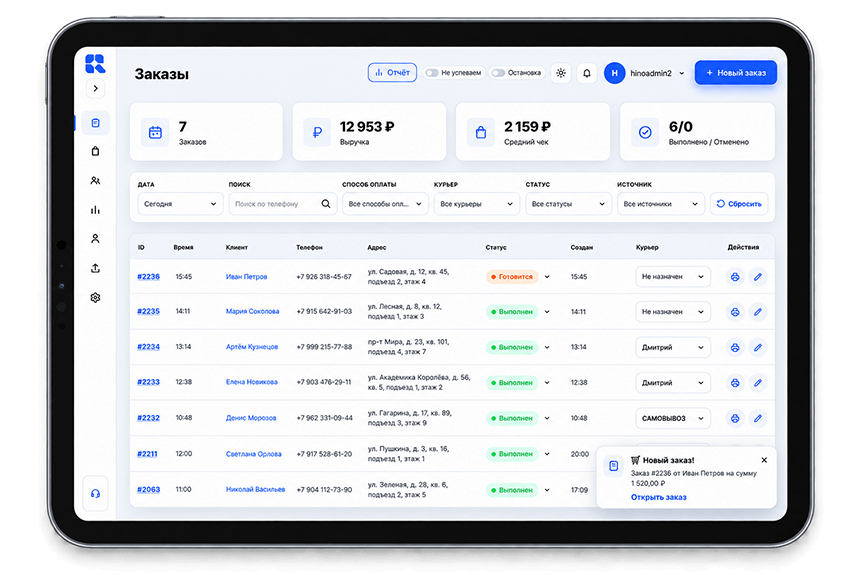This screenshot has height=575, width=862.
Task: Expand the sidebar with the arrow button
Action: coord(96,89)
